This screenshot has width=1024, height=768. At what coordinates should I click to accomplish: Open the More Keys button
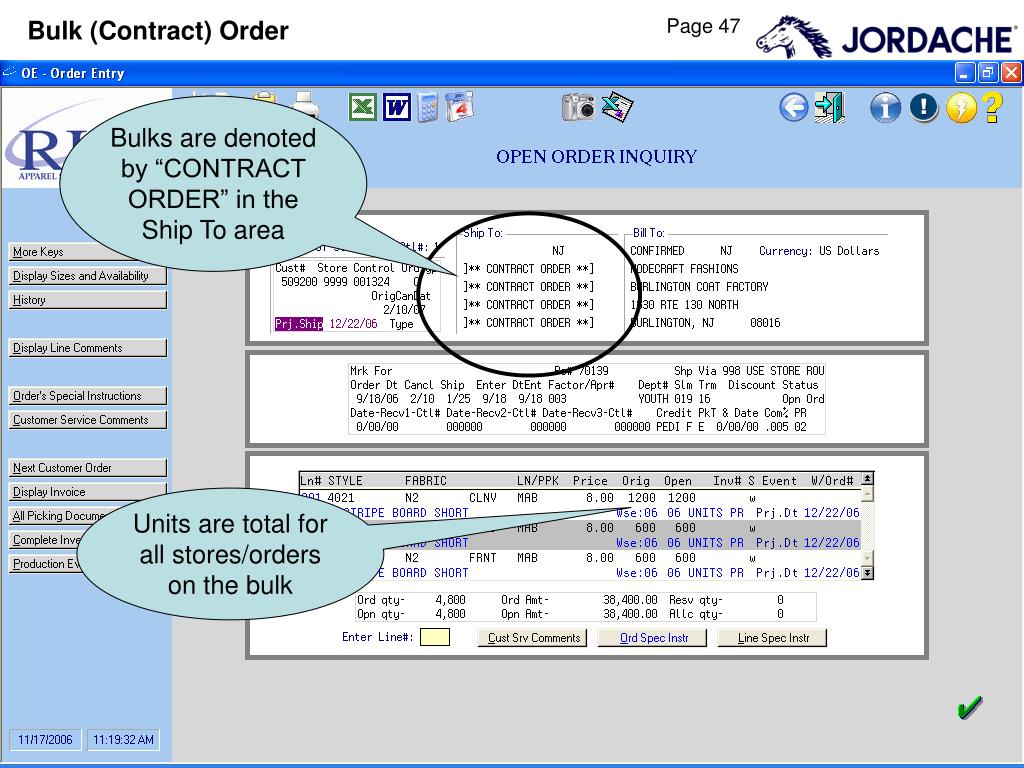(x=88, y=252)
